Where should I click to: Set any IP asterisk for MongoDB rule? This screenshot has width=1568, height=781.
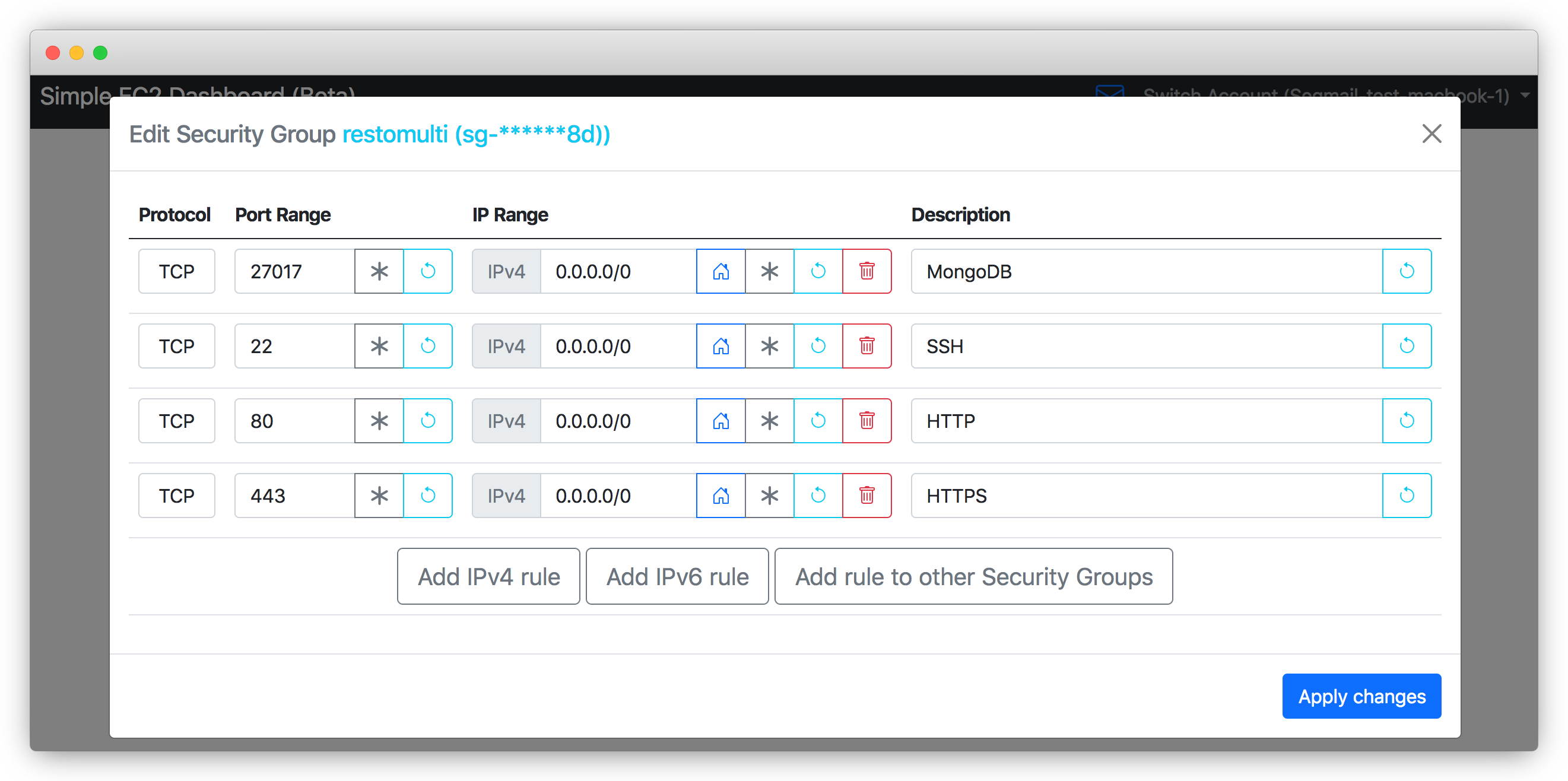click(769, 271)
